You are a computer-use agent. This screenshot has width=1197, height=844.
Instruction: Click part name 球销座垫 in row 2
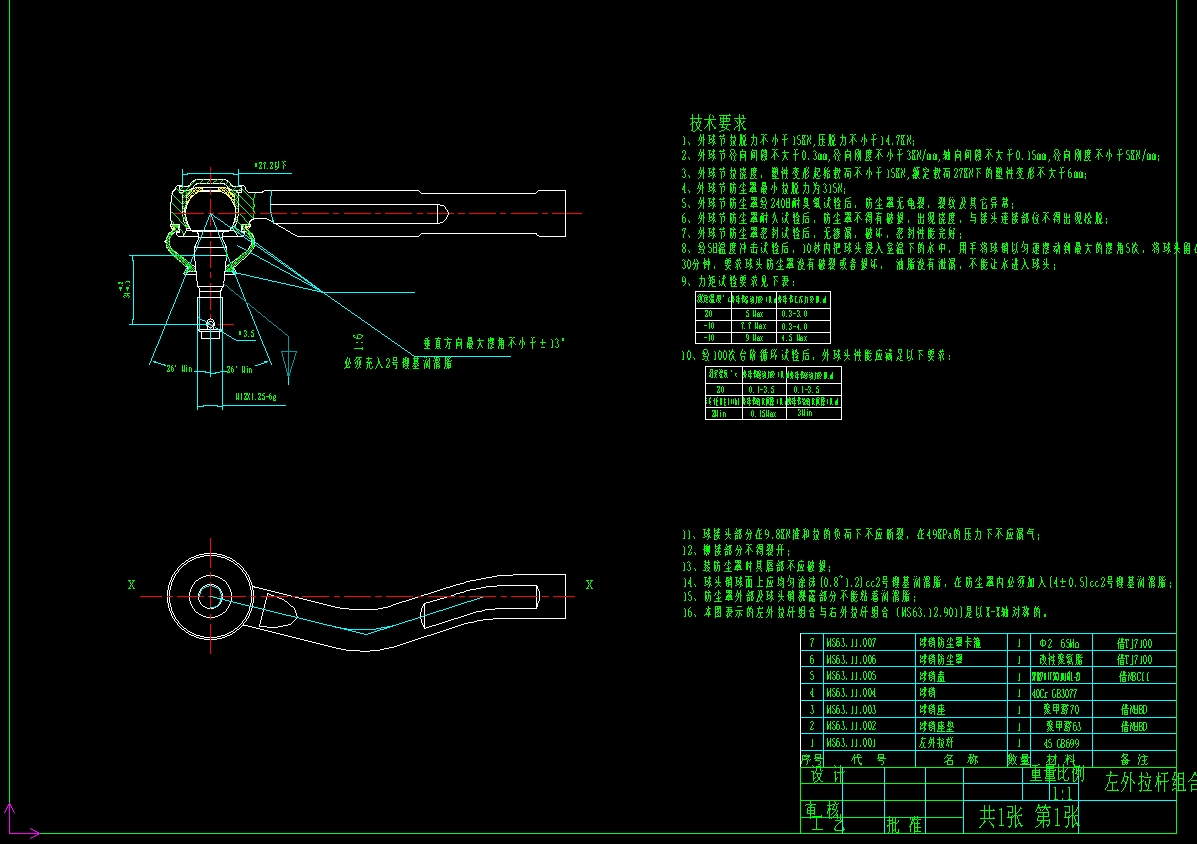click(x=936, y=726)
